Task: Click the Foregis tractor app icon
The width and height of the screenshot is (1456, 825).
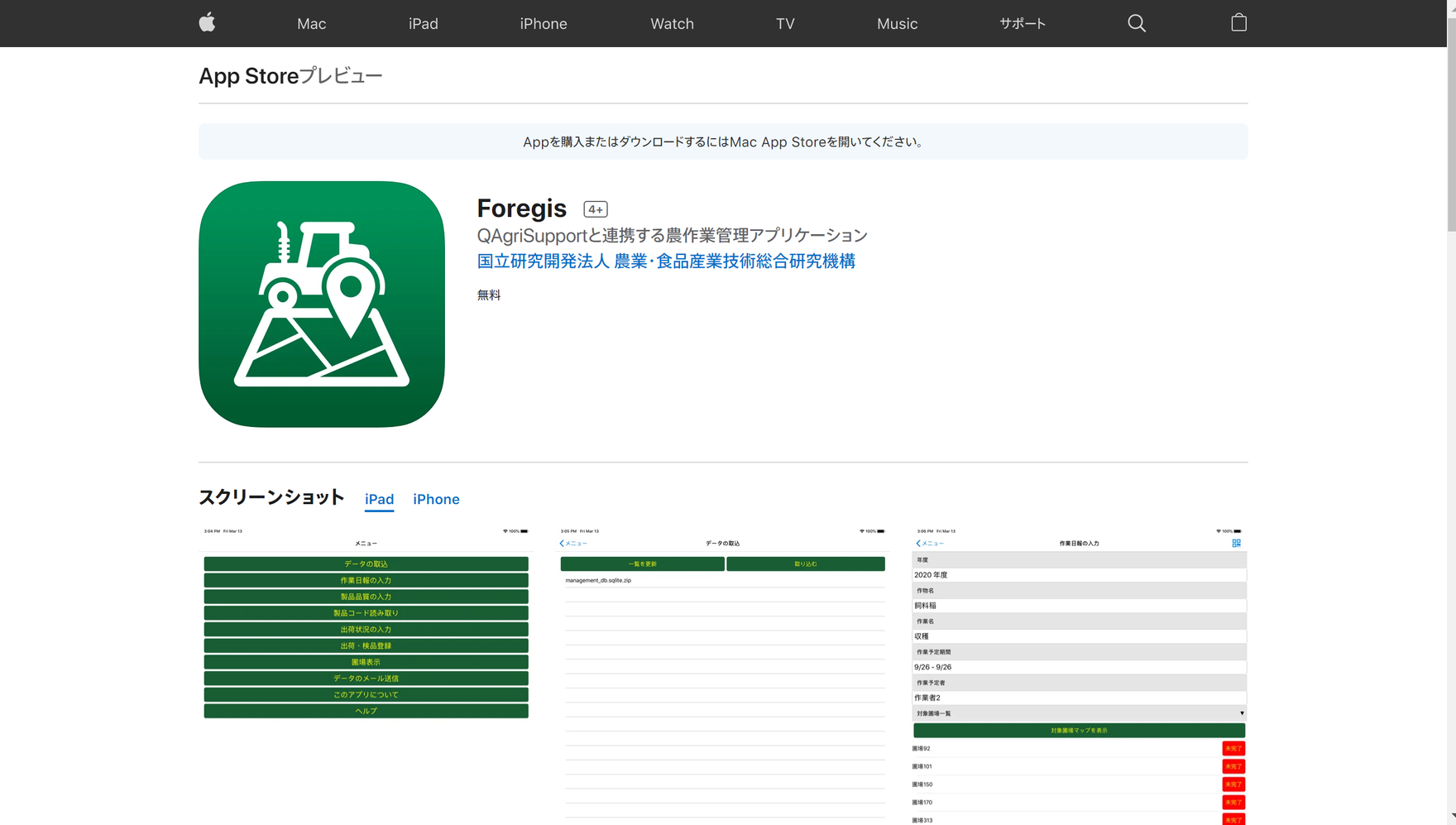Action: (x=322, y=305)
